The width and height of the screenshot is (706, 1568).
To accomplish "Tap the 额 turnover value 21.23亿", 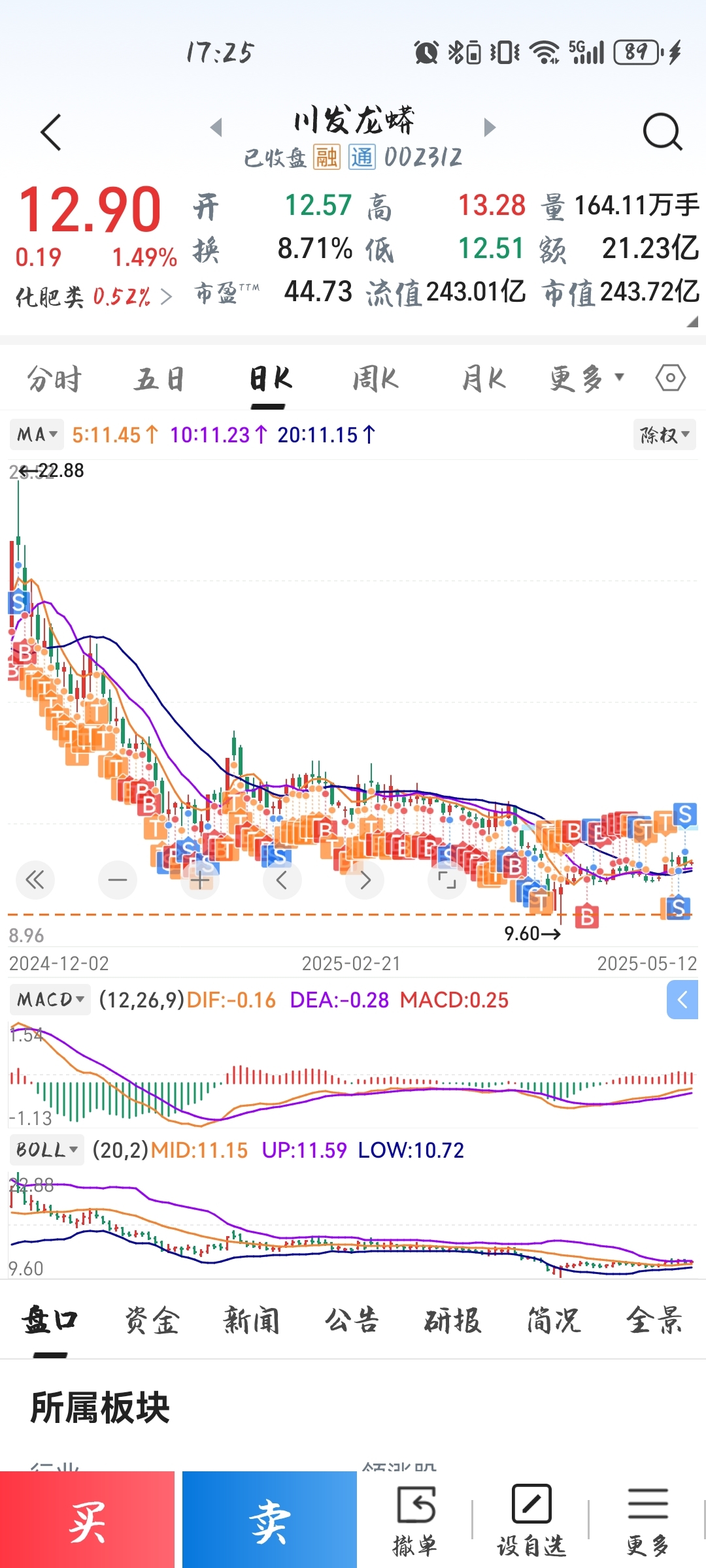I will 650,248.
